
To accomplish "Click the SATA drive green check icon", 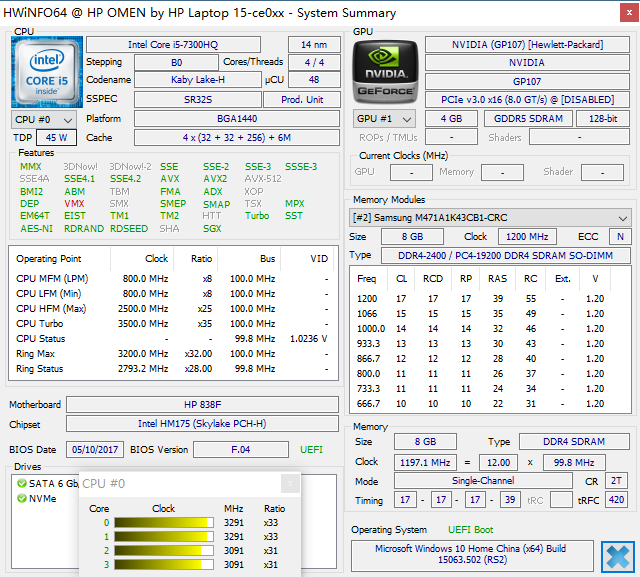I will pos(21,483).
